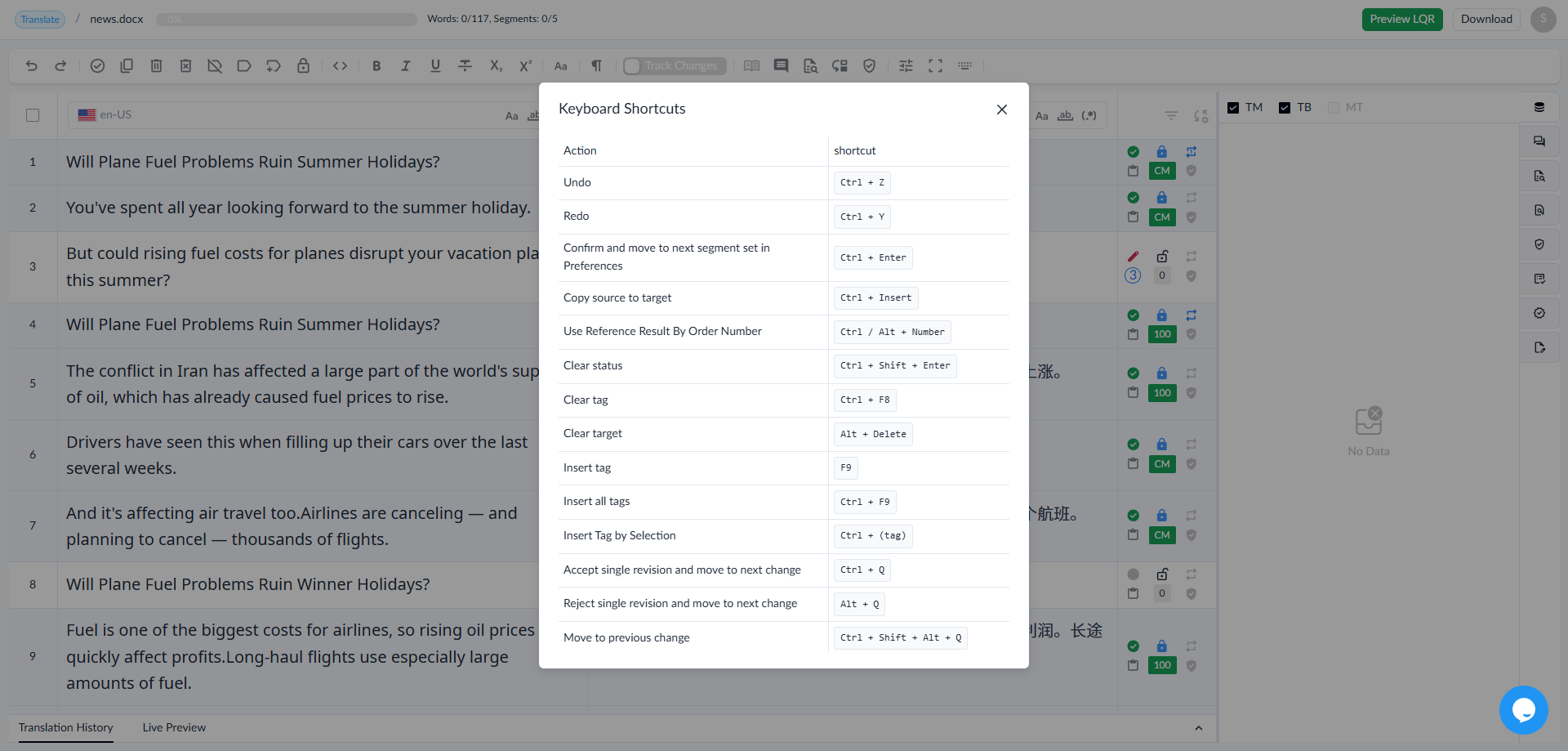
Task: Click the CM match badge on segment 1
Action: click(1162, 171)
